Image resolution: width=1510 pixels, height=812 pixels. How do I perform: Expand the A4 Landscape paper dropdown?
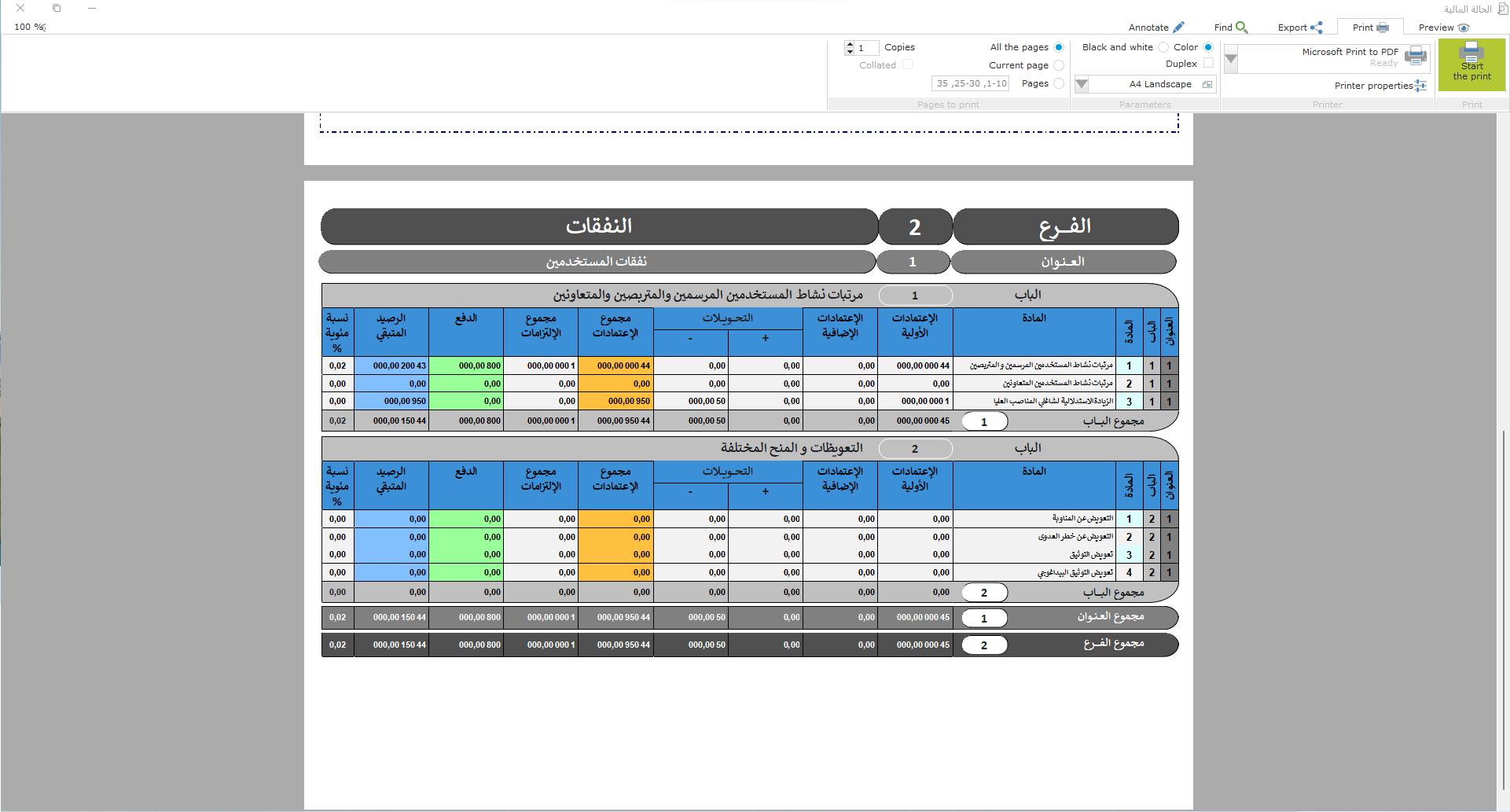coord(1082,84)
